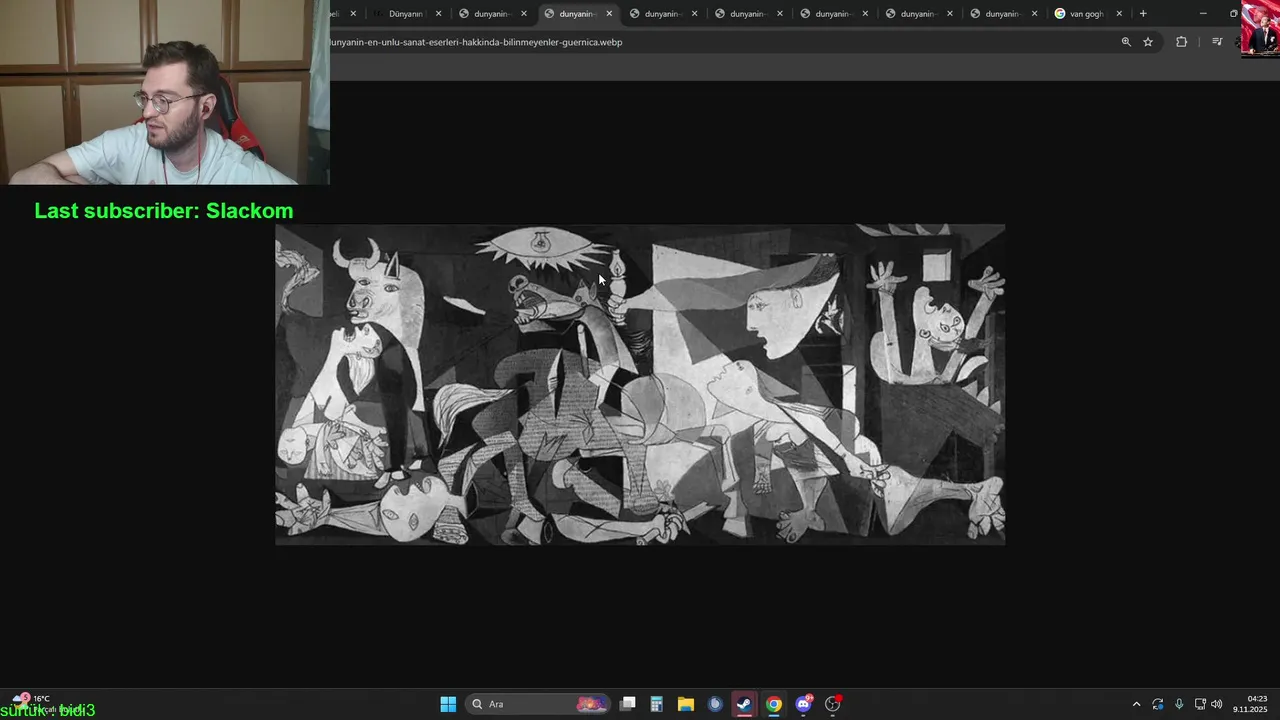Close the Dünyanın tab
This screenshot has width=1280, height=720.
pyautogui.click(x=438, y=14)
